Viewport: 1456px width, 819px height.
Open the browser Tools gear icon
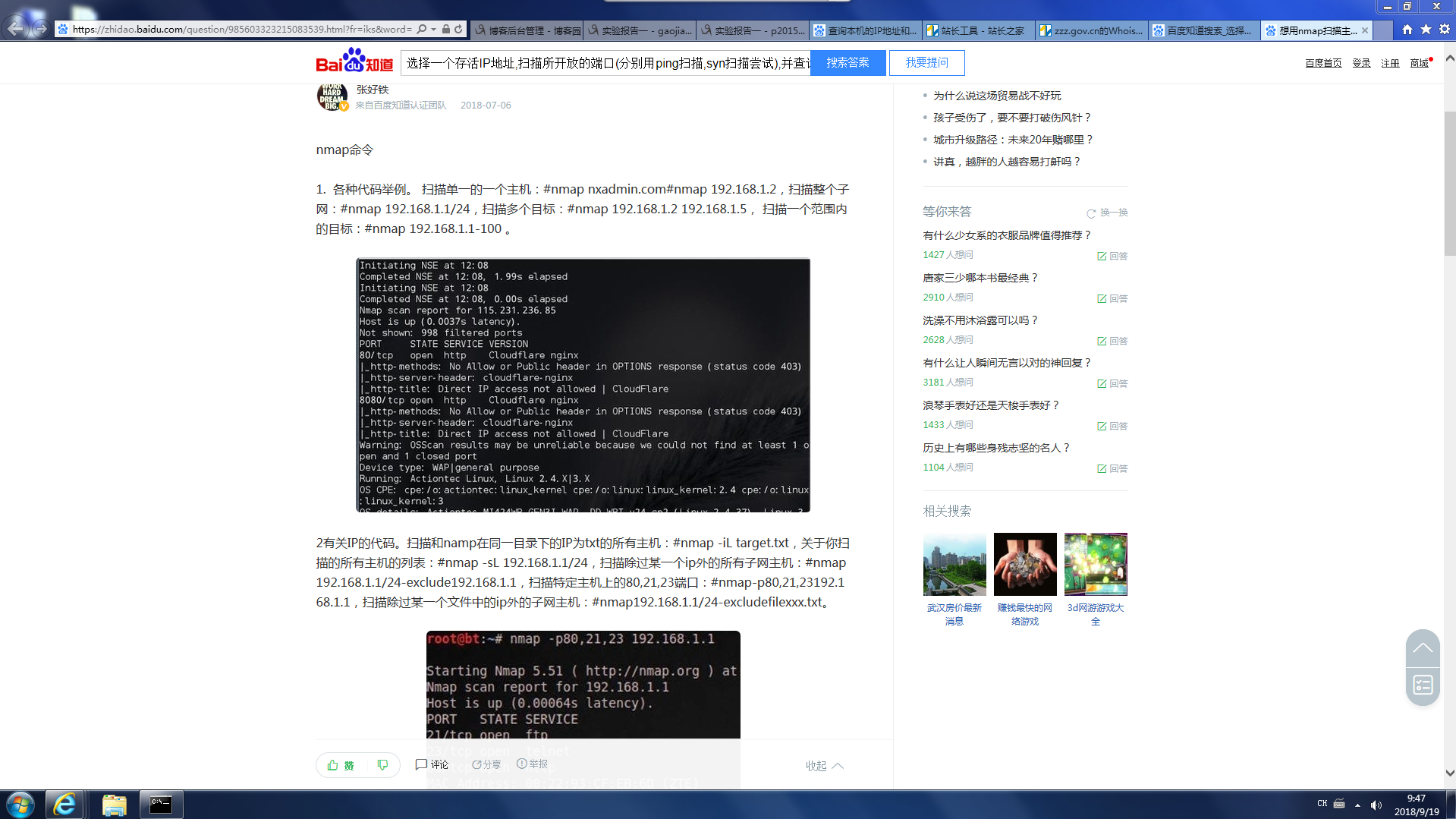pos(1444,30)
